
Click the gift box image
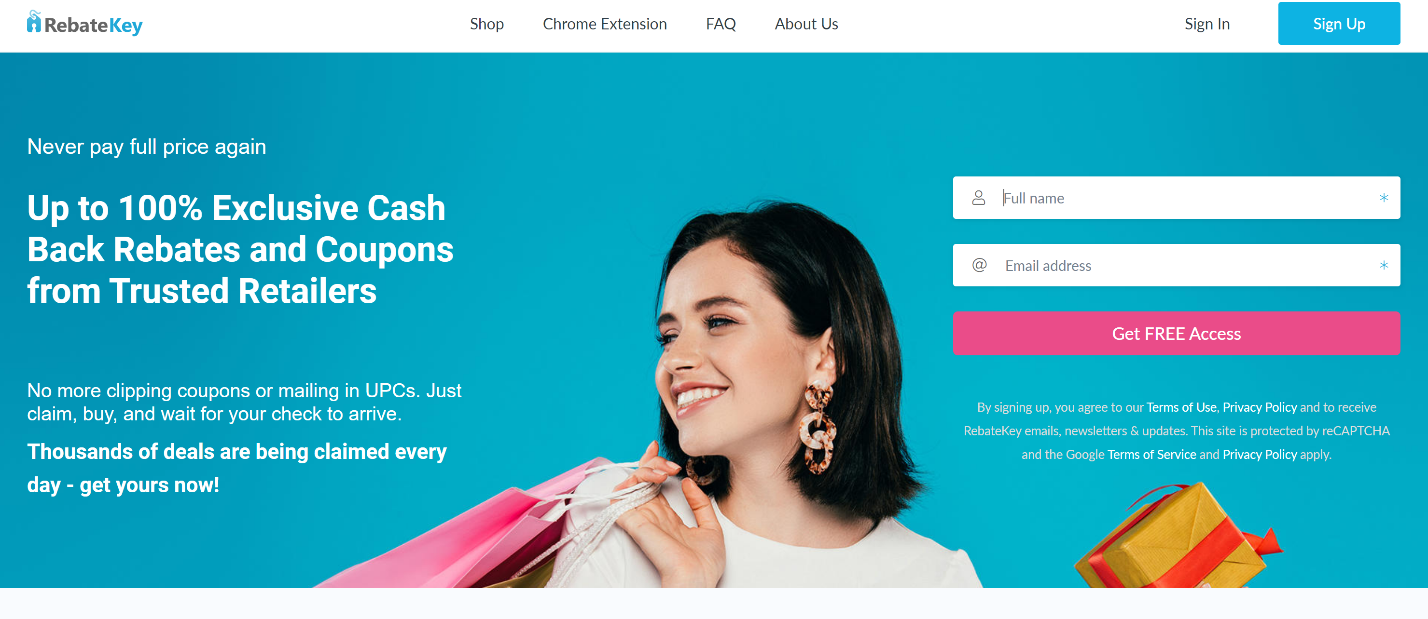[x=1175, y=536]
